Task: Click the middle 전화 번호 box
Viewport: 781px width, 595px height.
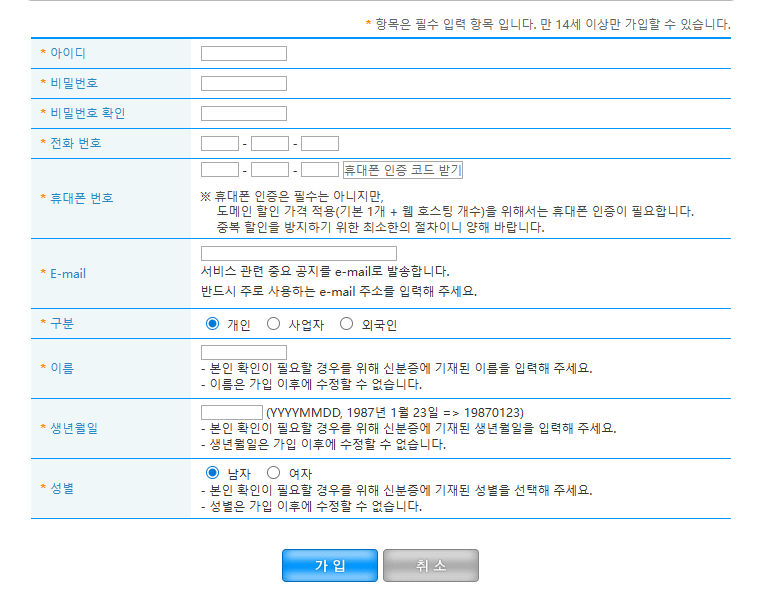Action: pyautogui.click(x=270, y=143)
